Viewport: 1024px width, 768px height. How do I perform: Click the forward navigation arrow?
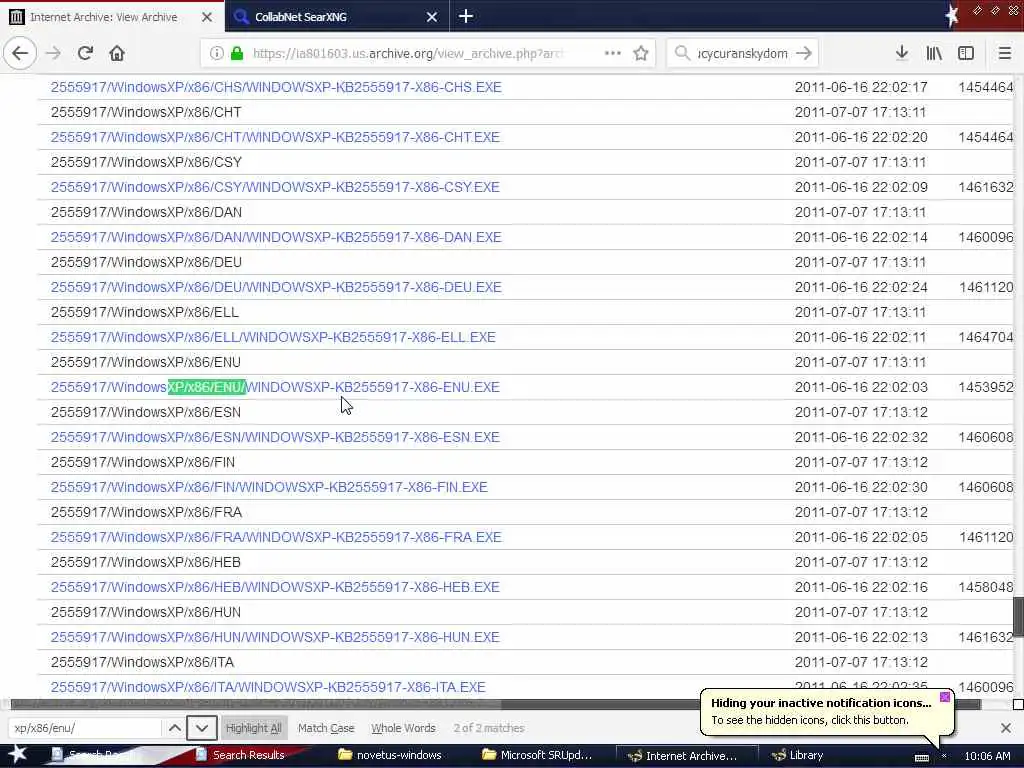click(53, 53)
